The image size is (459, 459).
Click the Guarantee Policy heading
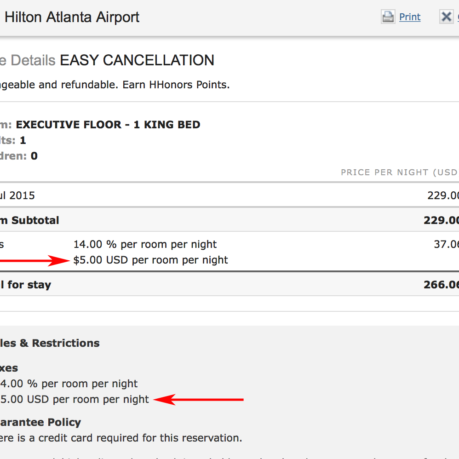(40, 422)
